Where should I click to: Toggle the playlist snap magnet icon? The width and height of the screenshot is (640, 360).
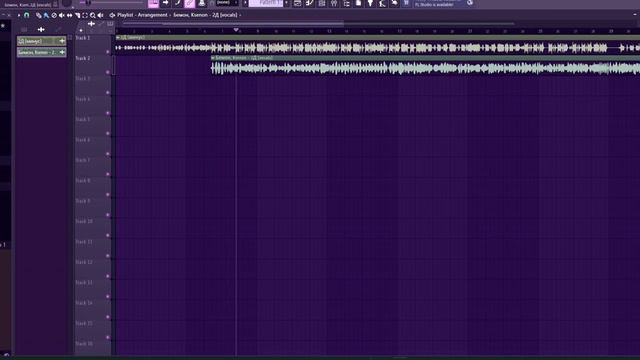(x=27, y=15)
